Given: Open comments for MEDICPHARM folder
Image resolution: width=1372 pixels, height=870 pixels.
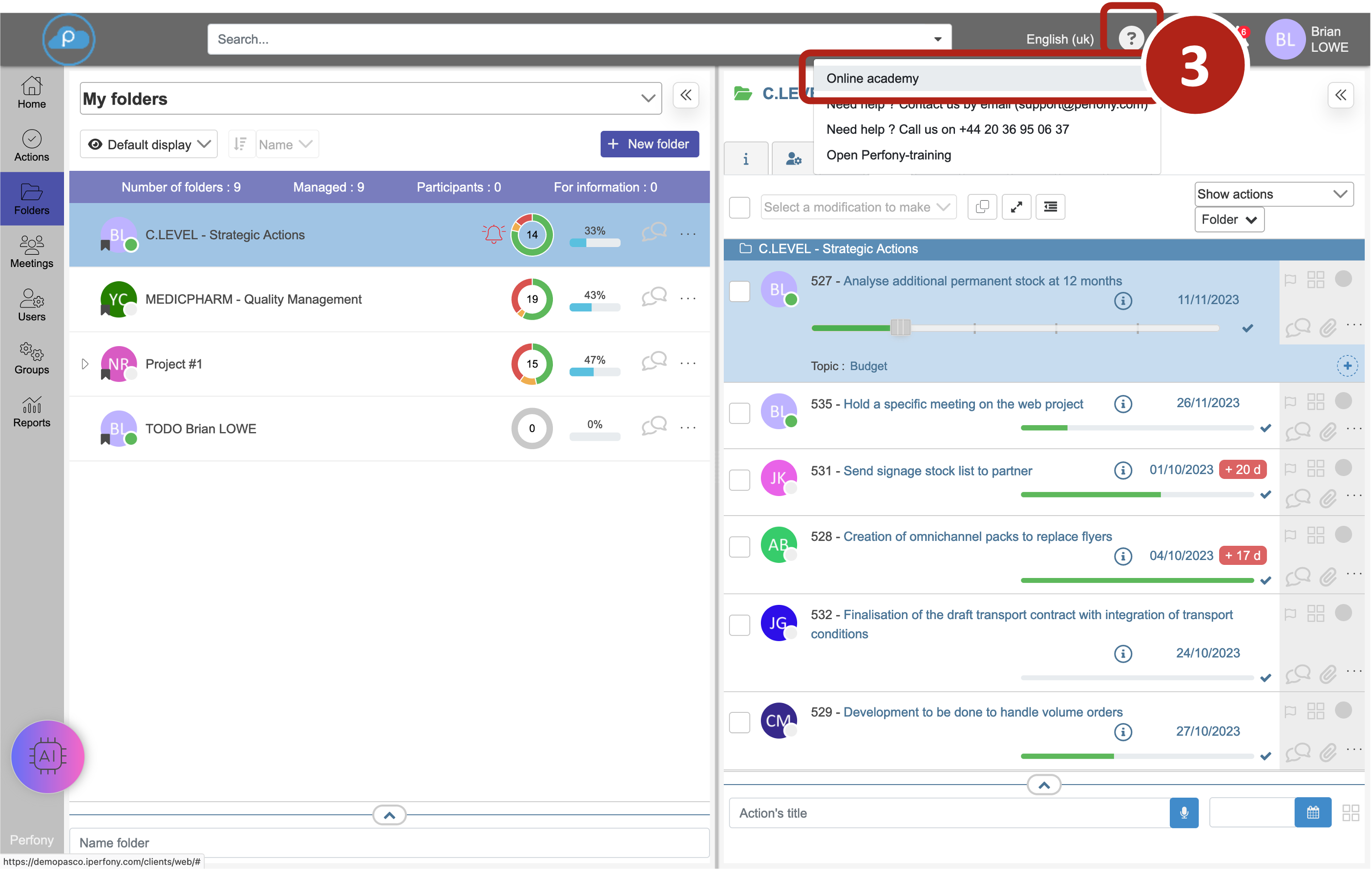Looking at the screenshot, I should 654,298.
